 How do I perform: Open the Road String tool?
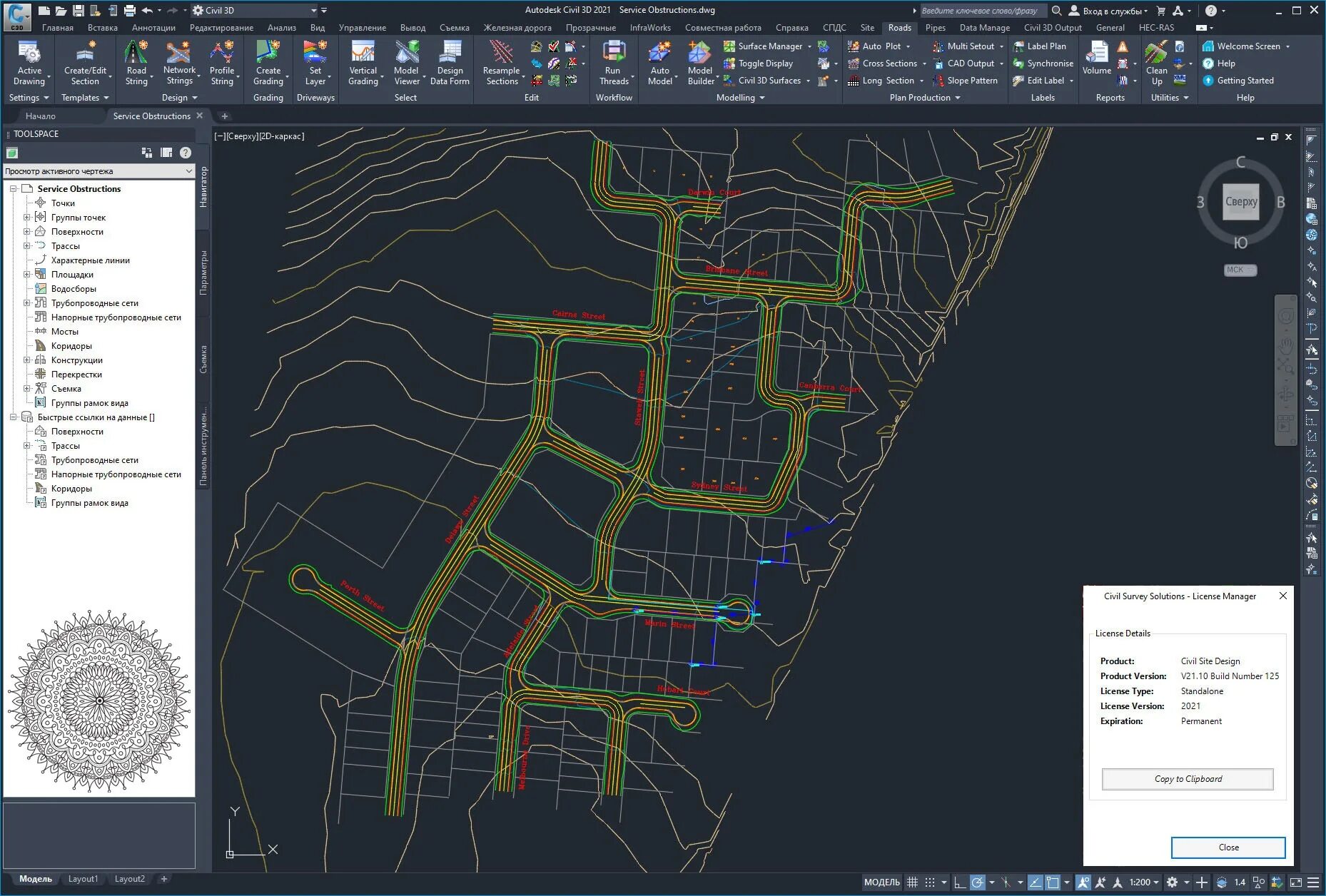136,63
